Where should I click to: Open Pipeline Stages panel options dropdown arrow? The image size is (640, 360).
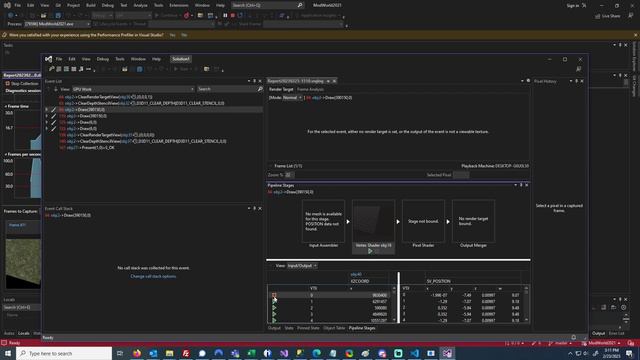pos(515,185)
